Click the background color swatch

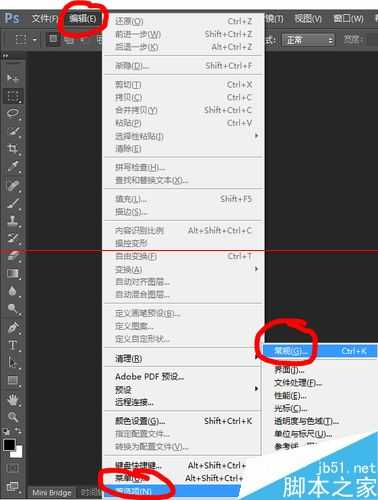point(18,453)
